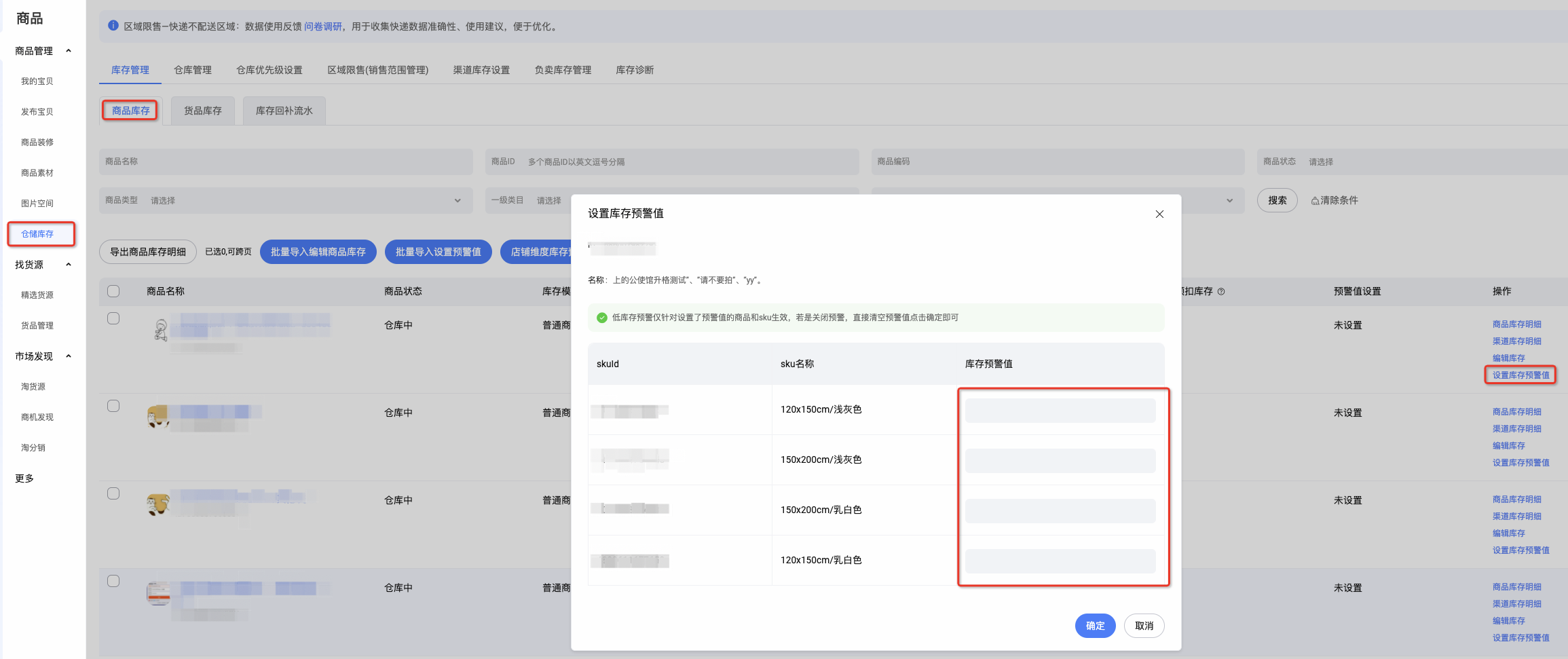Open the fourth product's thumbnail image
Viewport: 1568px width, 659px height.
(x=158, y=593)
